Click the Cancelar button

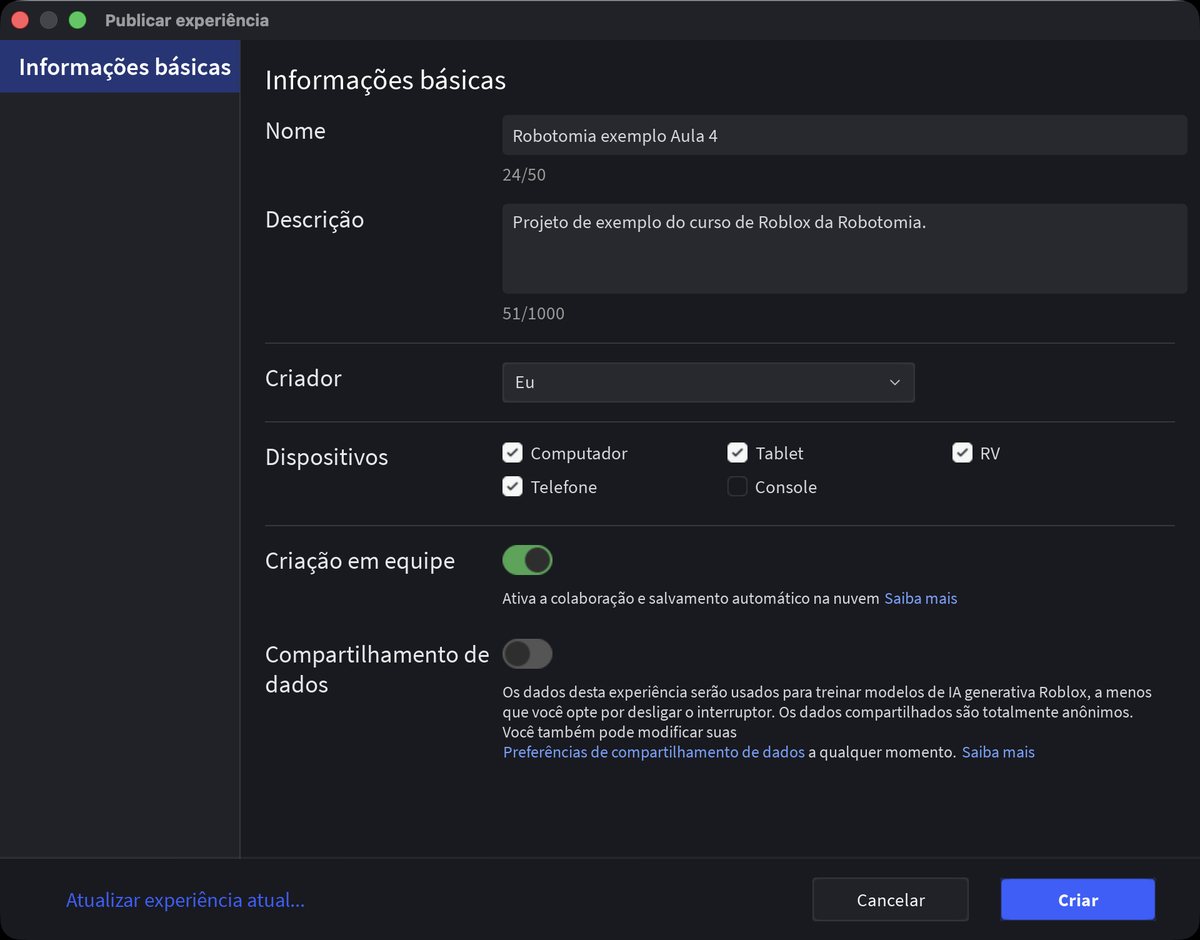(x=890, y=900)
